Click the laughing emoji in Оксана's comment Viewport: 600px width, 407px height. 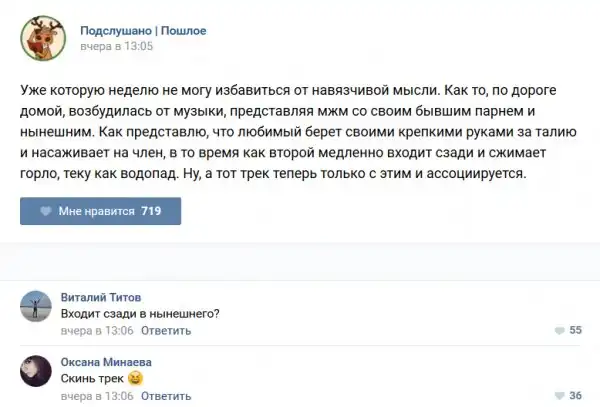coord(136,379)
